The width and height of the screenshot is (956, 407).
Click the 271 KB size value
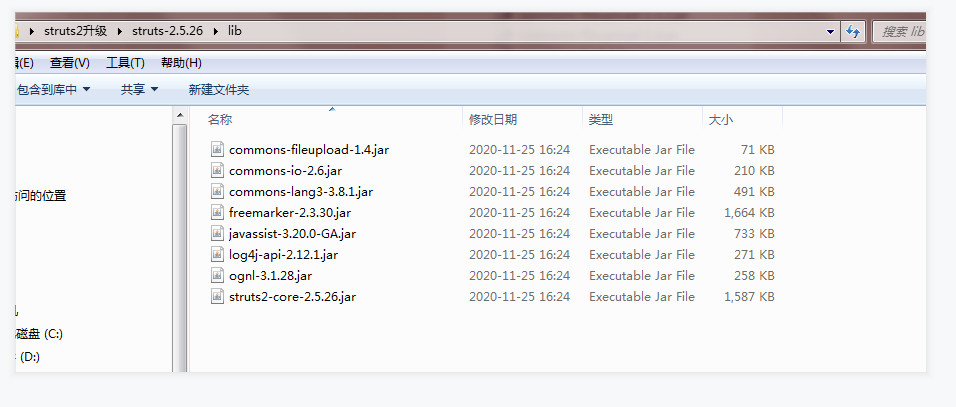click(x=754, y=255)
